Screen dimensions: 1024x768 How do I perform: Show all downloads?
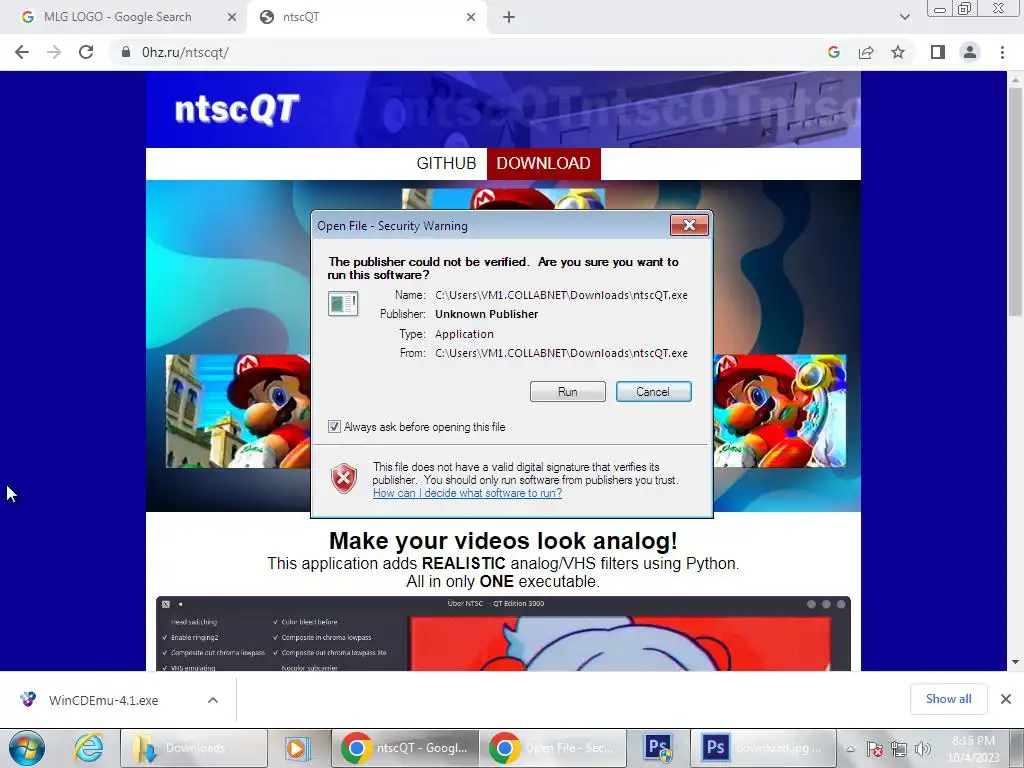click(x=948, y=699)
